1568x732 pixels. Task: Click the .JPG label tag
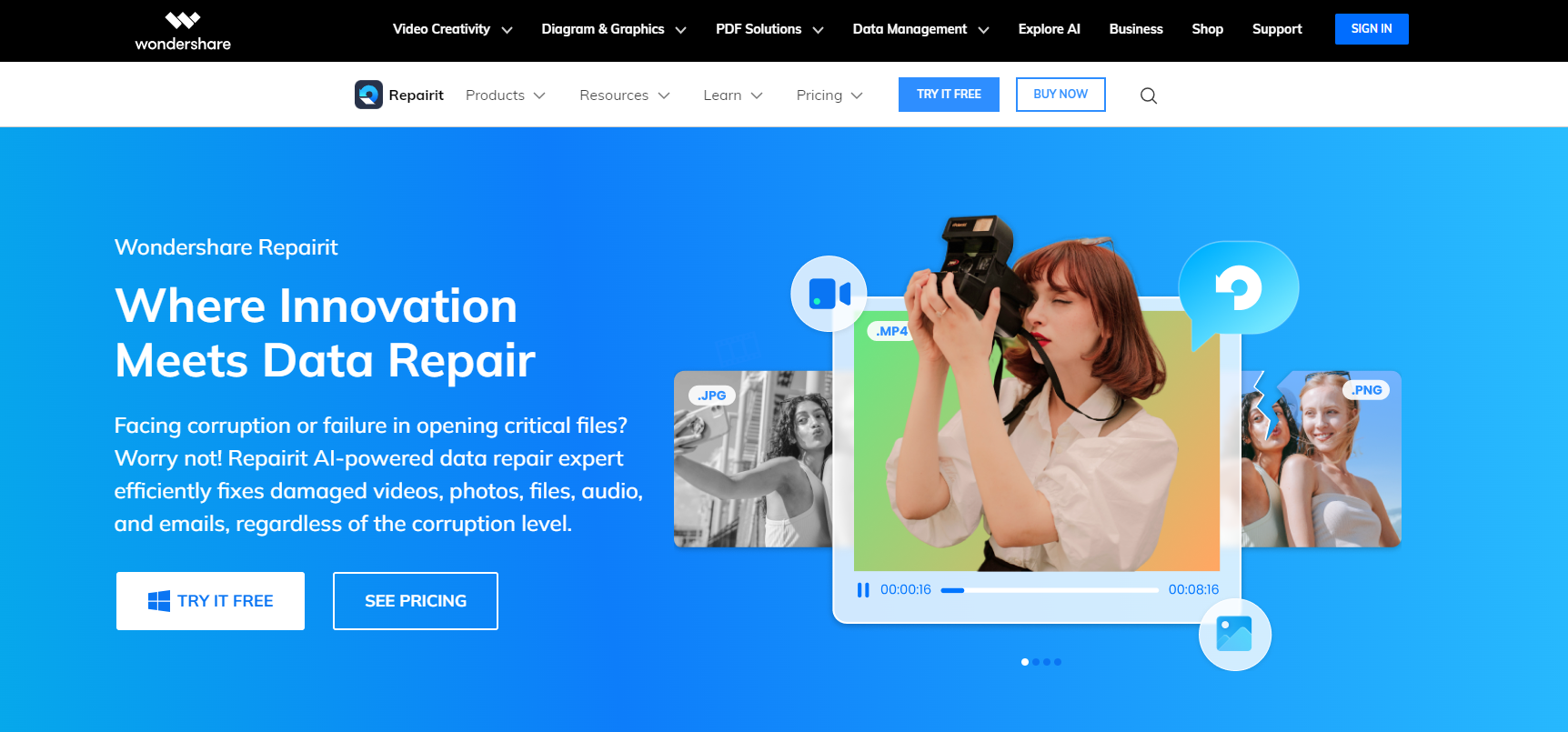click(x=712, y=396)
